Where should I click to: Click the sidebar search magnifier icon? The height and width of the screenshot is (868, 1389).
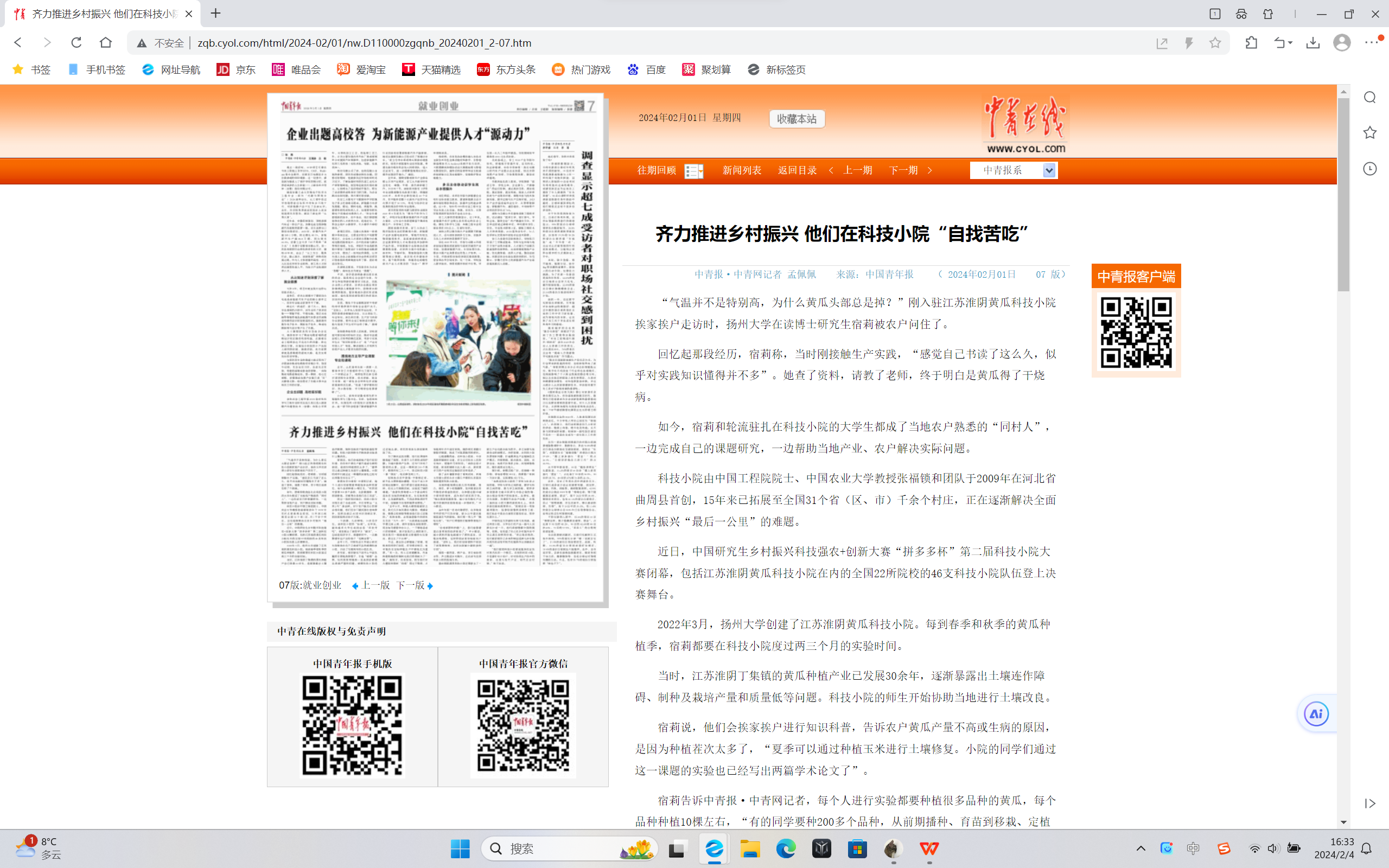(1369, 97)
